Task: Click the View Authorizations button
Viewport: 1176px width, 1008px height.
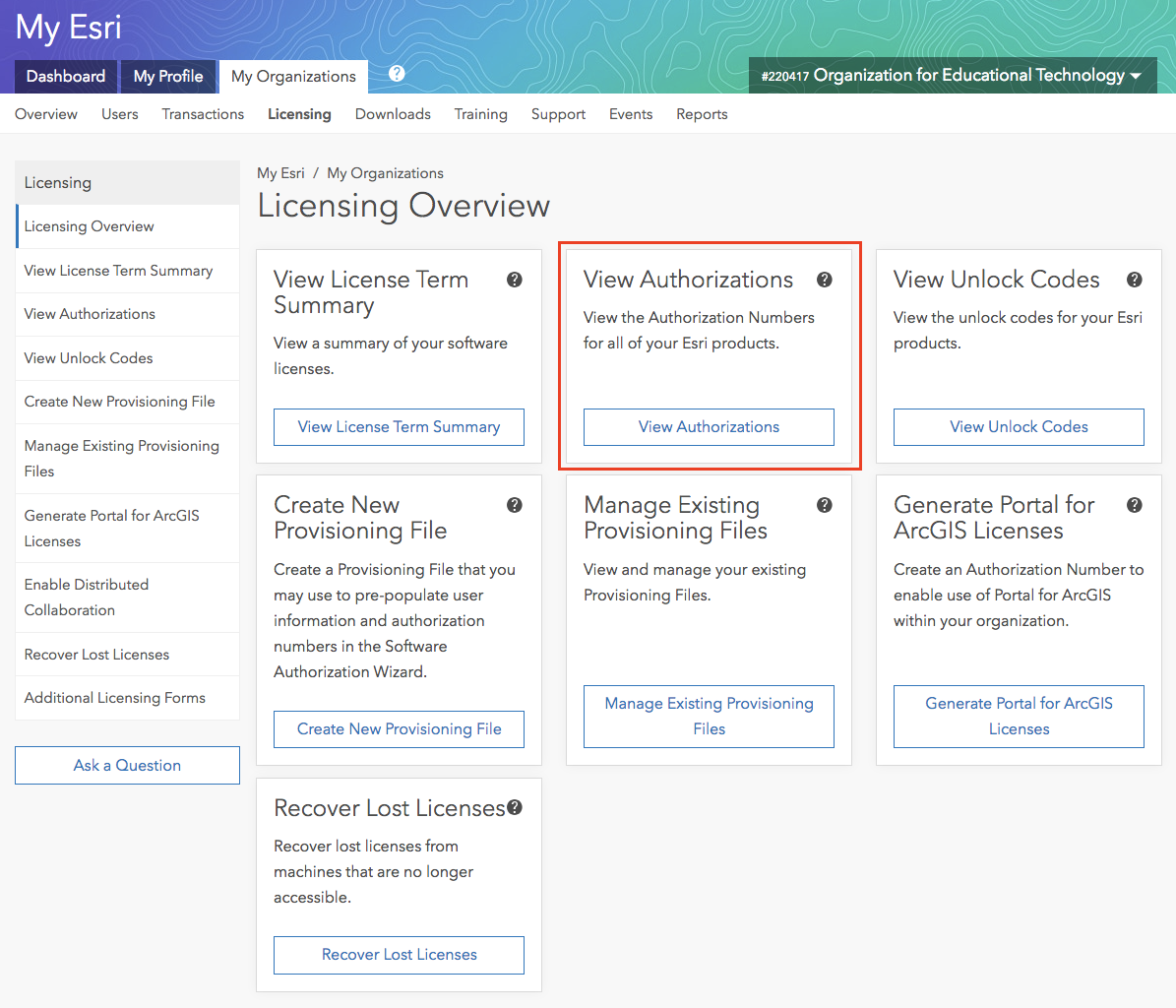Action: click(x=709, y=427)
